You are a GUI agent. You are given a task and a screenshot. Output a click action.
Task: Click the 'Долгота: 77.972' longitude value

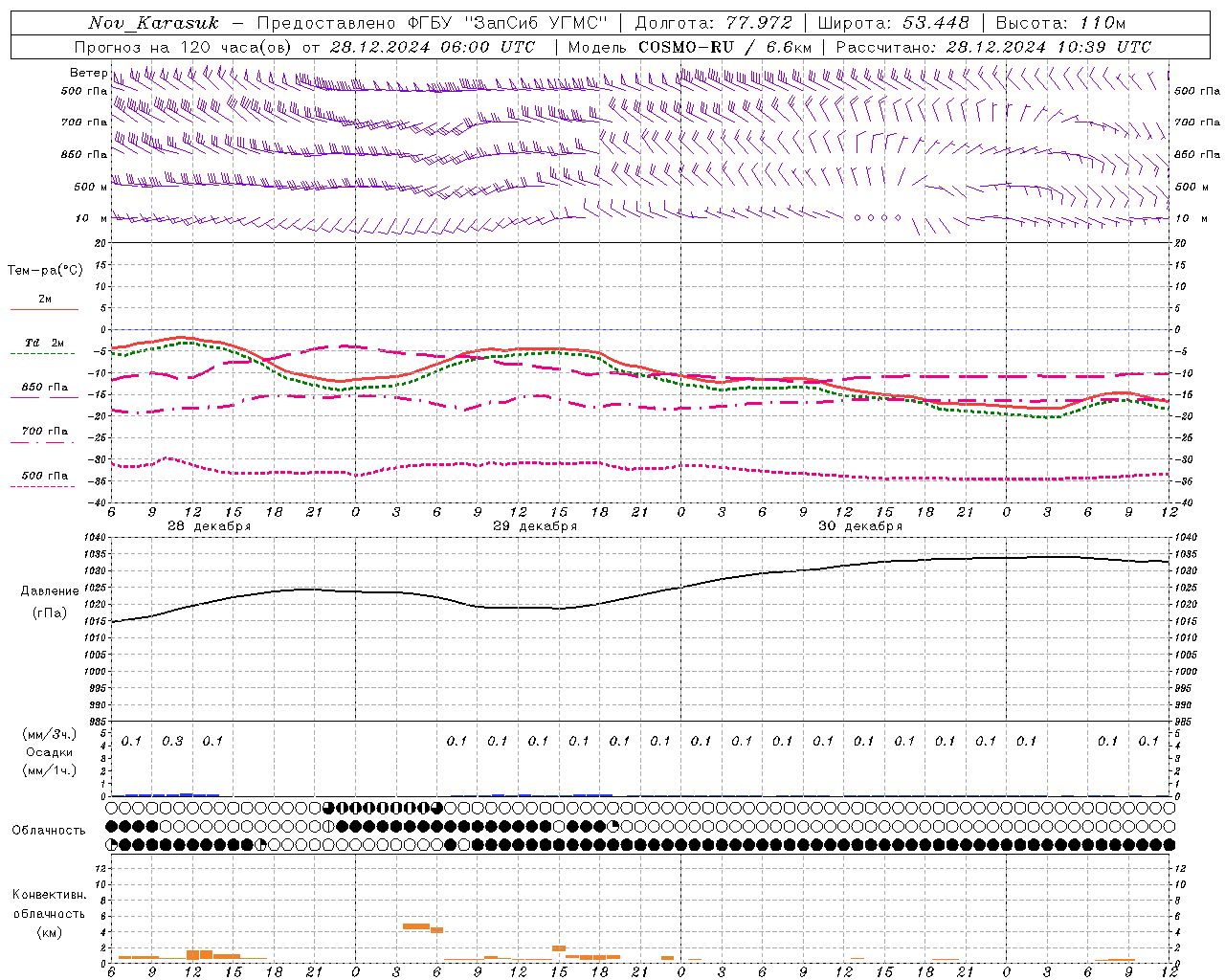[713, 23]
